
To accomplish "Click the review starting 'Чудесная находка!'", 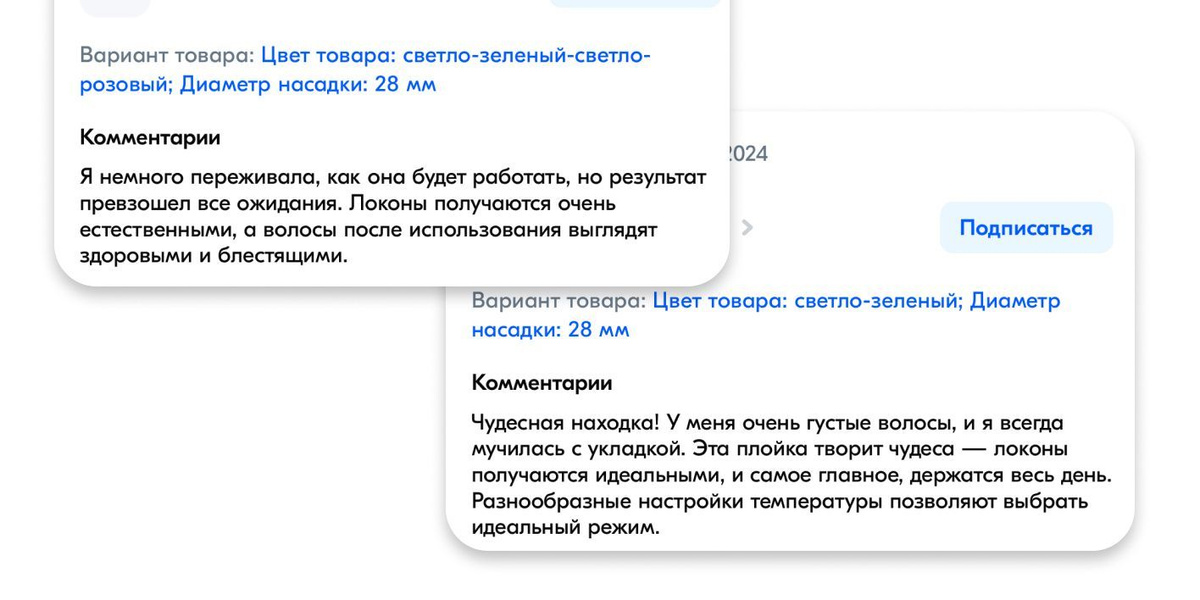I will tap(792, 475).
